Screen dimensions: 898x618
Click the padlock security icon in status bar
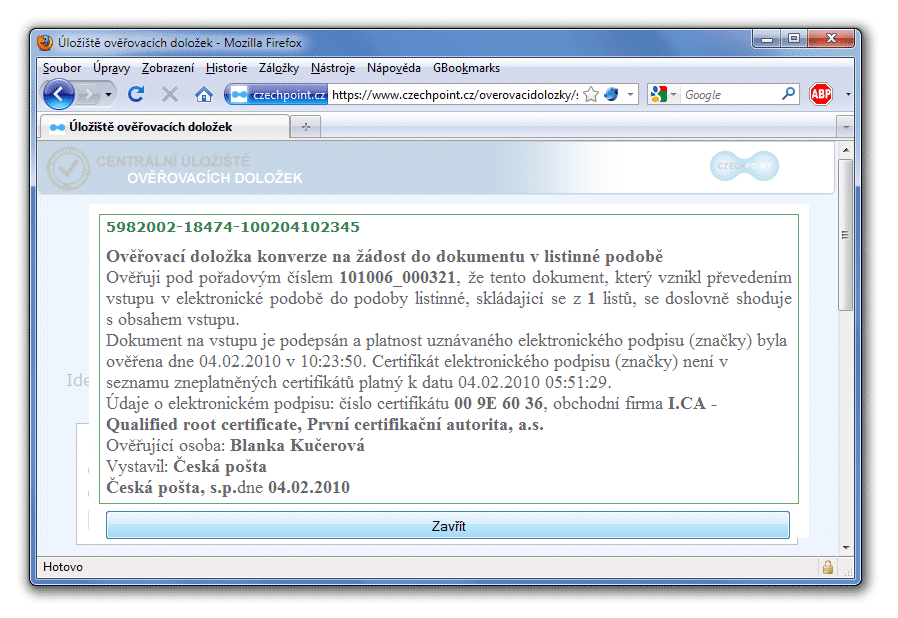(x=828, y=567)
